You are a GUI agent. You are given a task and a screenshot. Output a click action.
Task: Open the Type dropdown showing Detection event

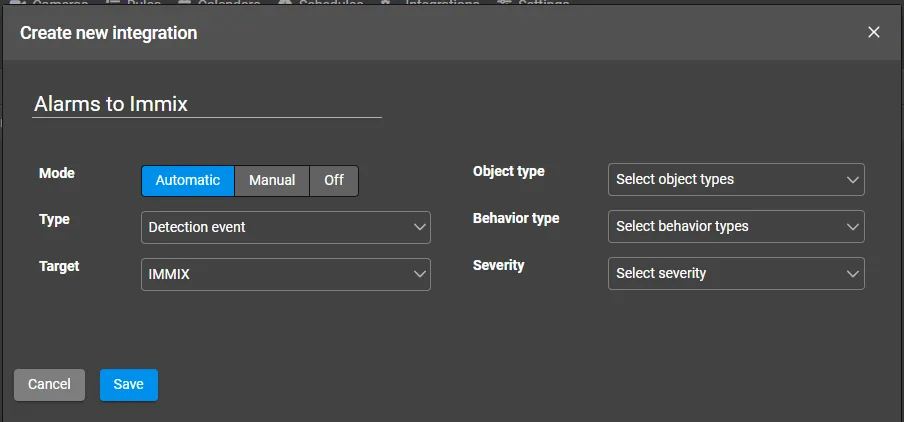286,227
